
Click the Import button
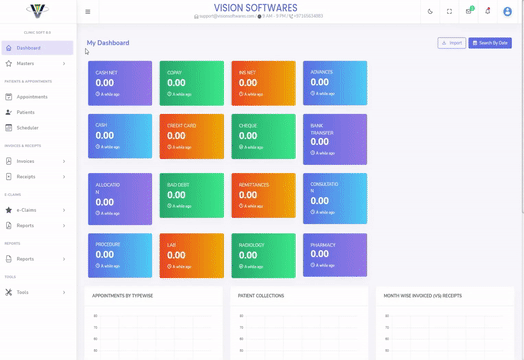click(452, 43)
